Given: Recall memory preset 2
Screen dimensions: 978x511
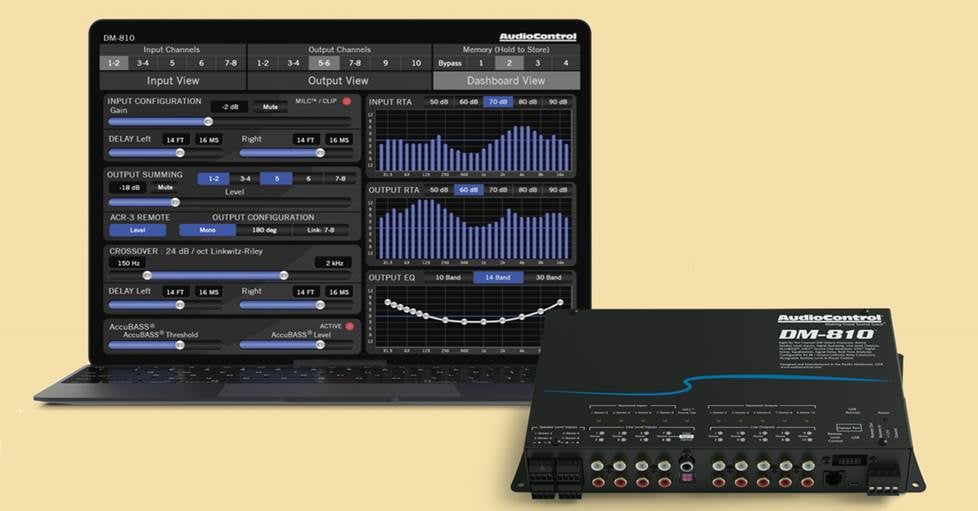Looking at the screenshot, I should pyautogui.click(x=509, y=63).
